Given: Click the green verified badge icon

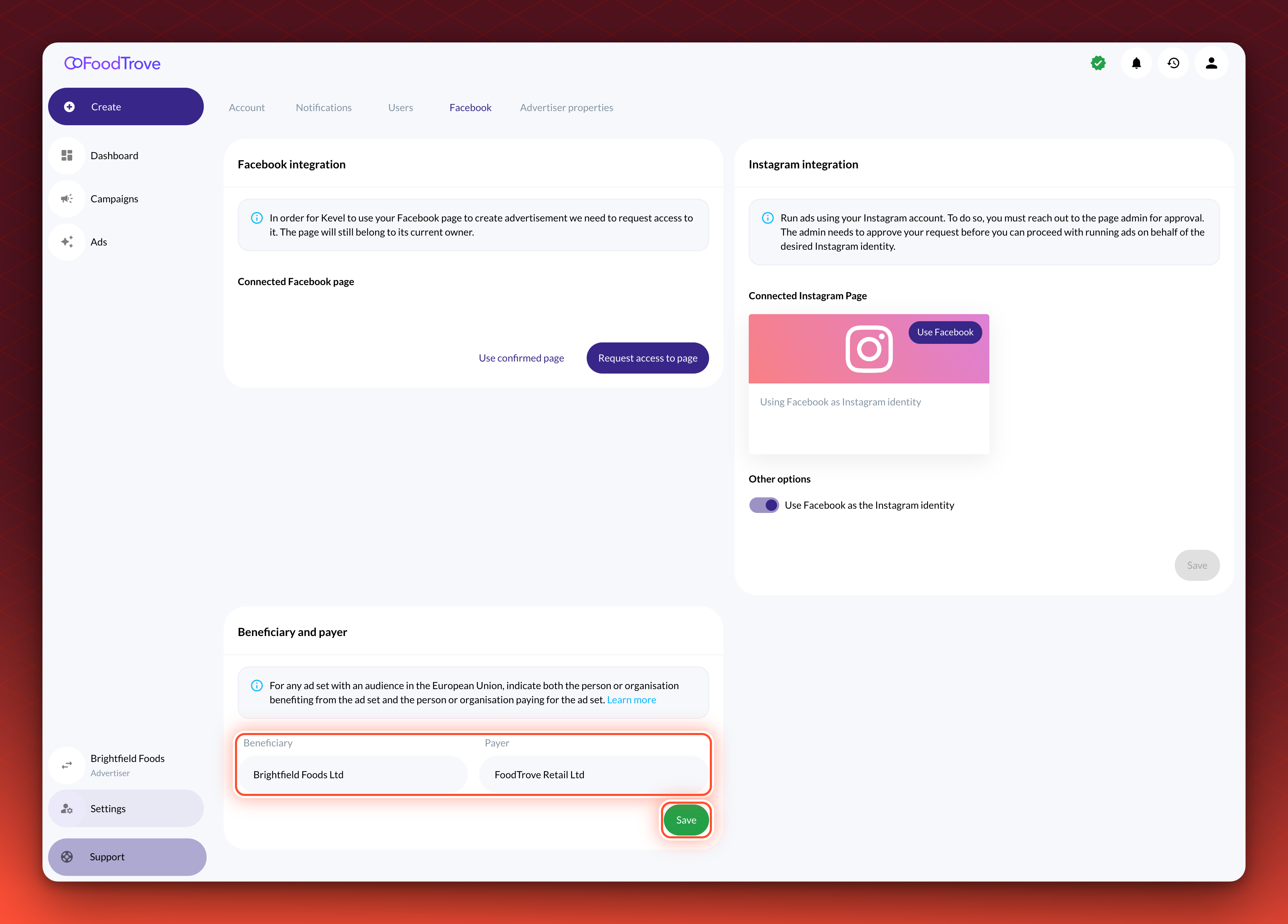Looking at the screenshot, I should coord(1098,63).
